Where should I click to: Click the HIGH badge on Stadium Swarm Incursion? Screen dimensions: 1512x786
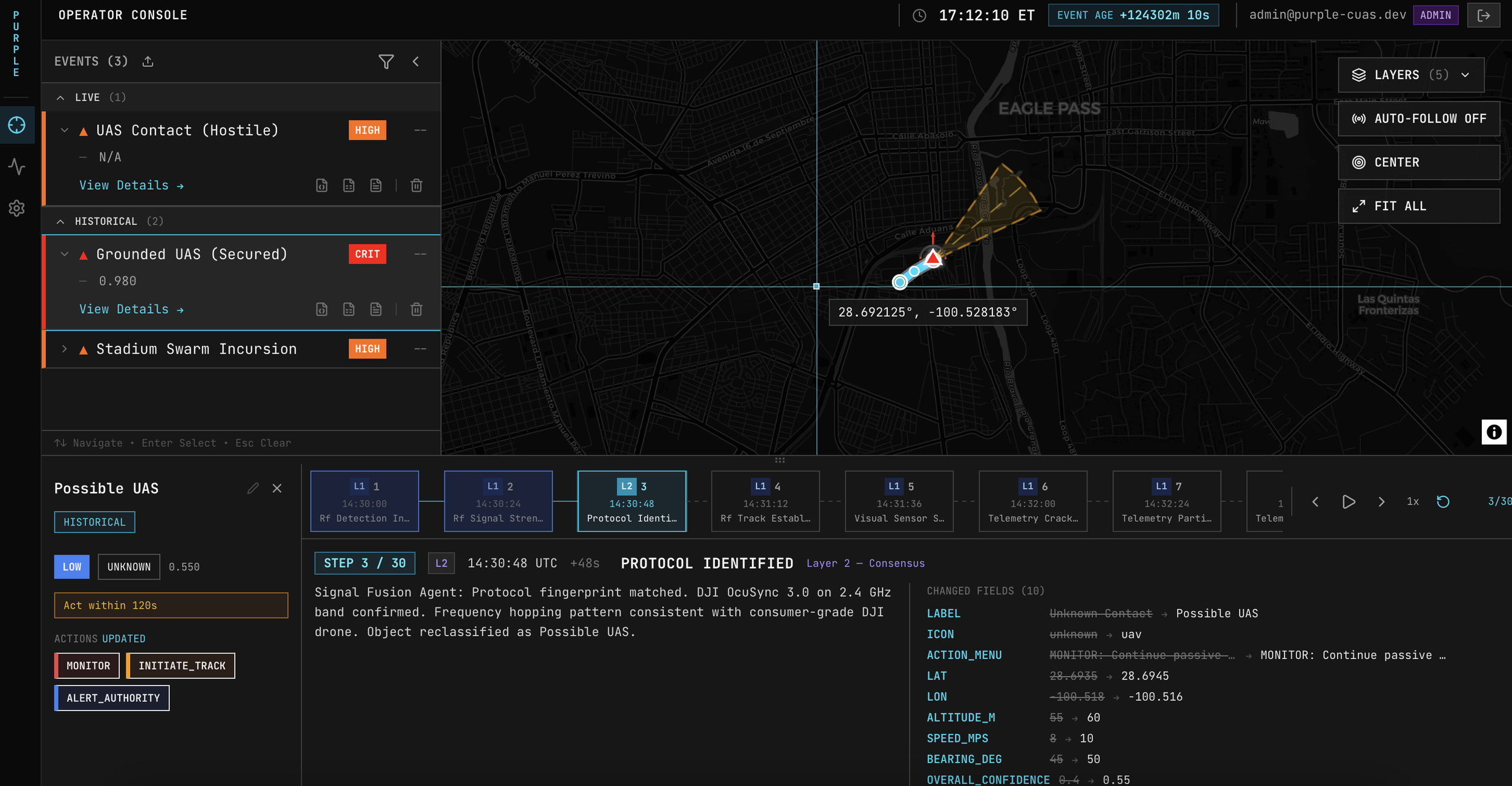(367, 349)
